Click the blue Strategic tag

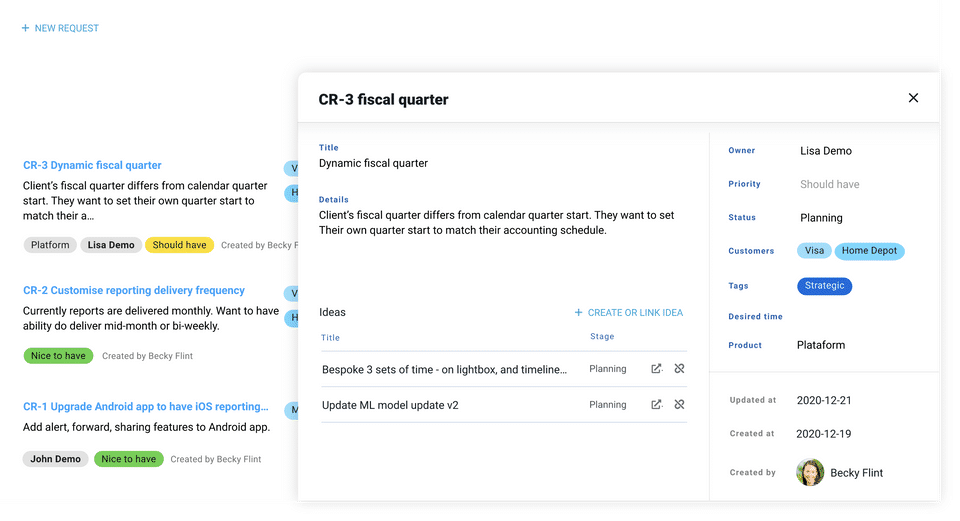pyautogui.click(x=824, y=286)
